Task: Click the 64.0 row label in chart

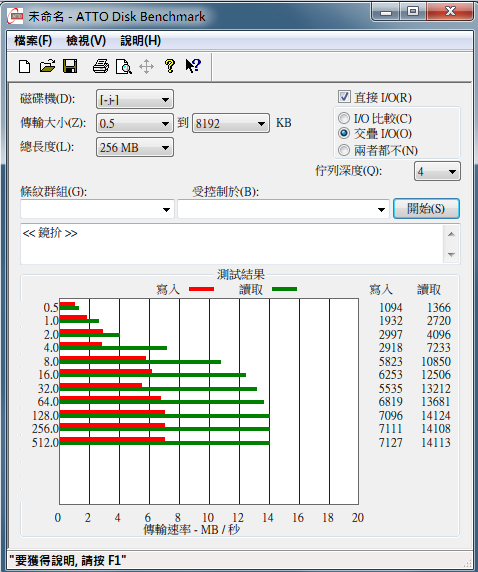Action: pos(48,402)
